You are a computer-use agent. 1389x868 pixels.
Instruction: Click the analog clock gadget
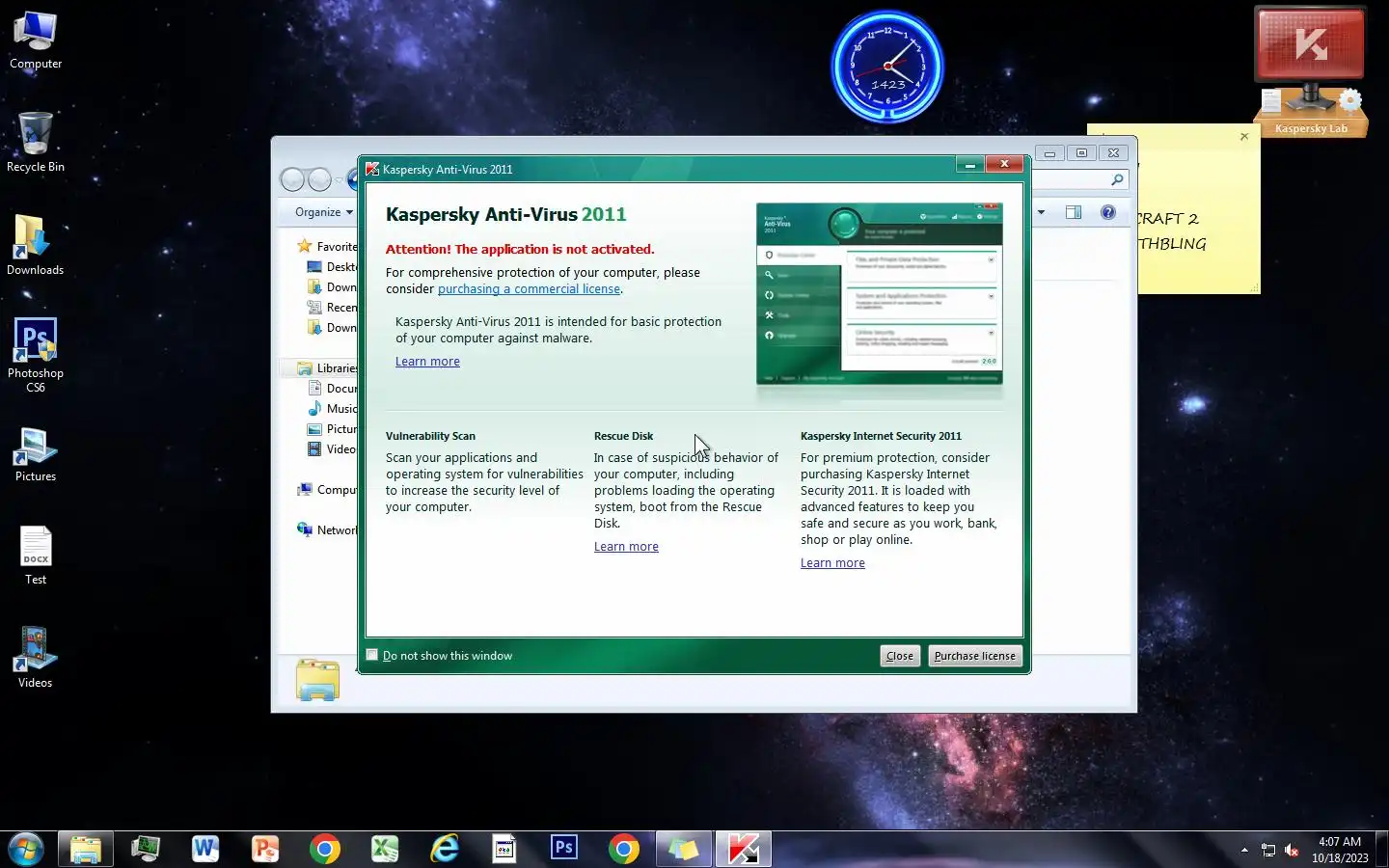887,67
